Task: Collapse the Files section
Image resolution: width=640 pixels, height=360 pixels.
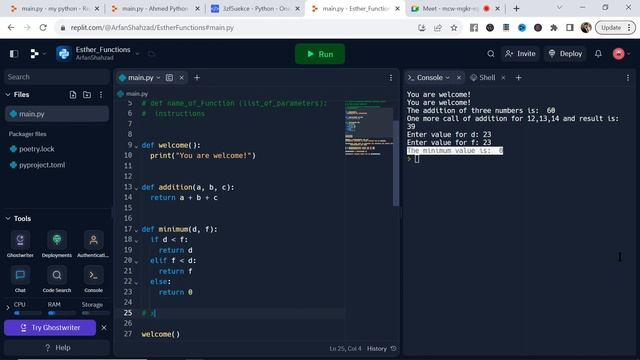Action: coord(8,95)
